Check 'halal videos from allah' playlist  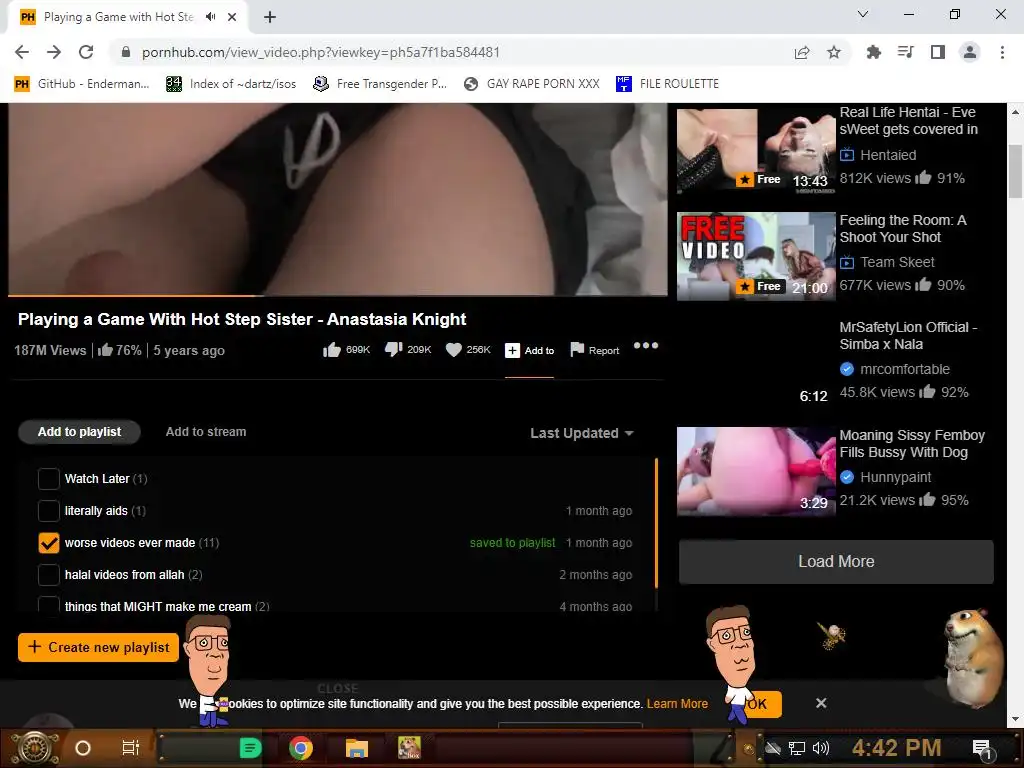tap(48, 575)
